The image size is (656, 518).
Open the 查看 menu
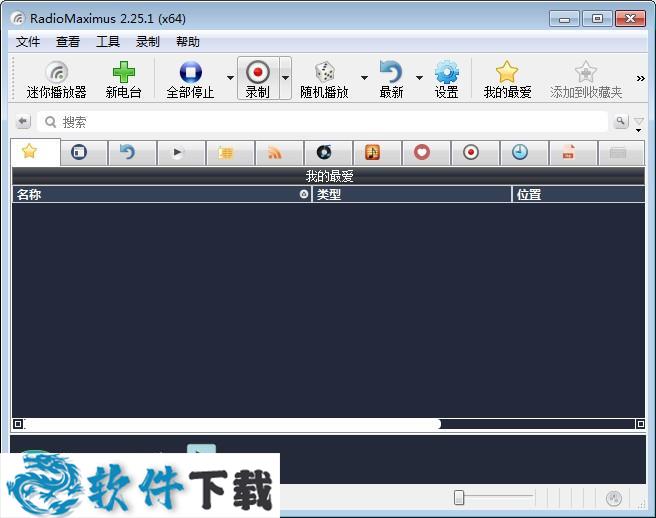[68, 41]
